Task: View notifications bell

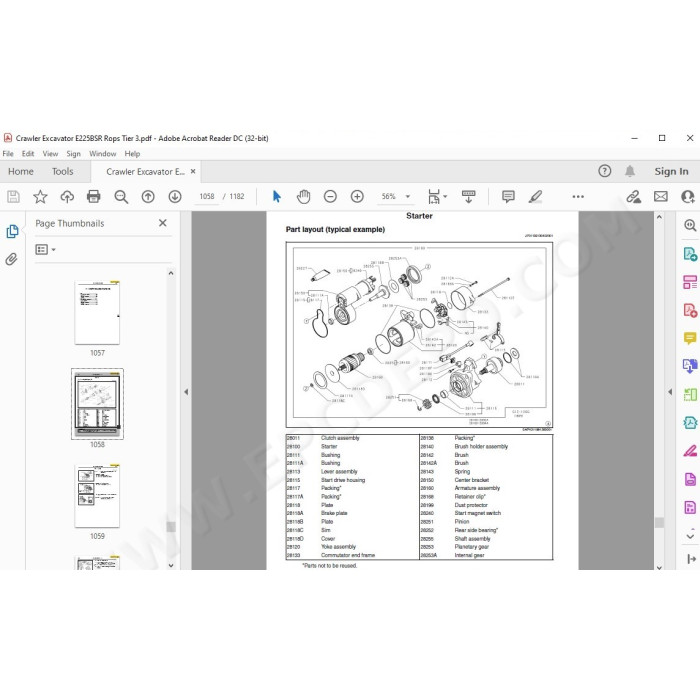Action: pos(630,171)
